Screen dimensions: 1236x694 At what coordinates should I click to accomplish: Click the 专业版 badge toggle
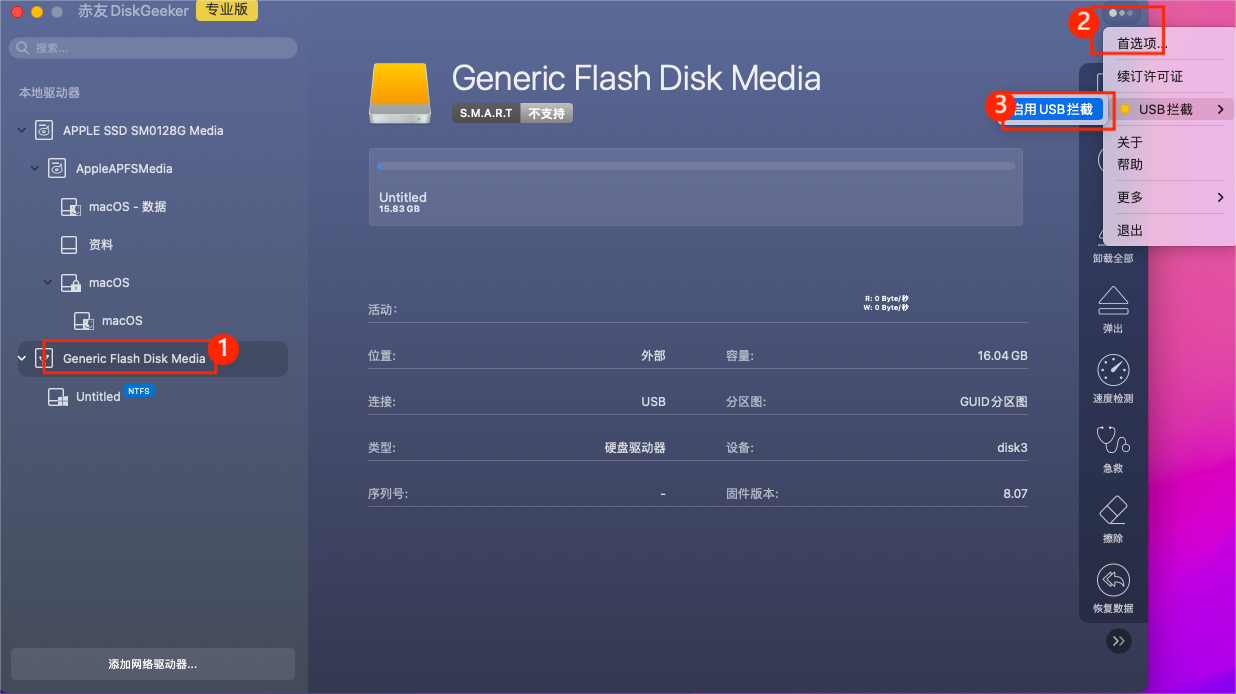pyautogui.click(x=226, y=11)
